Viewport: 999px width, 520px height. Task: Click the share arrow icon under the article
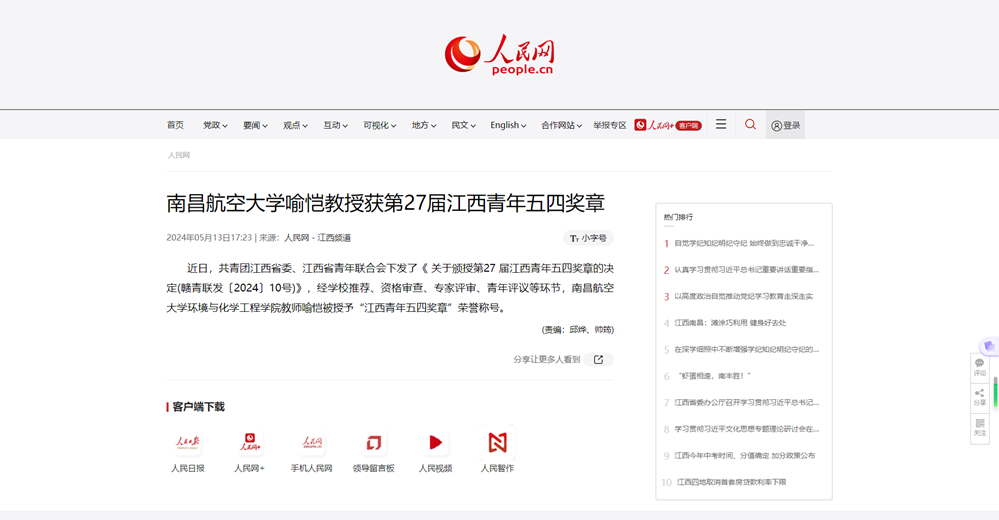(x=598, y=359)
